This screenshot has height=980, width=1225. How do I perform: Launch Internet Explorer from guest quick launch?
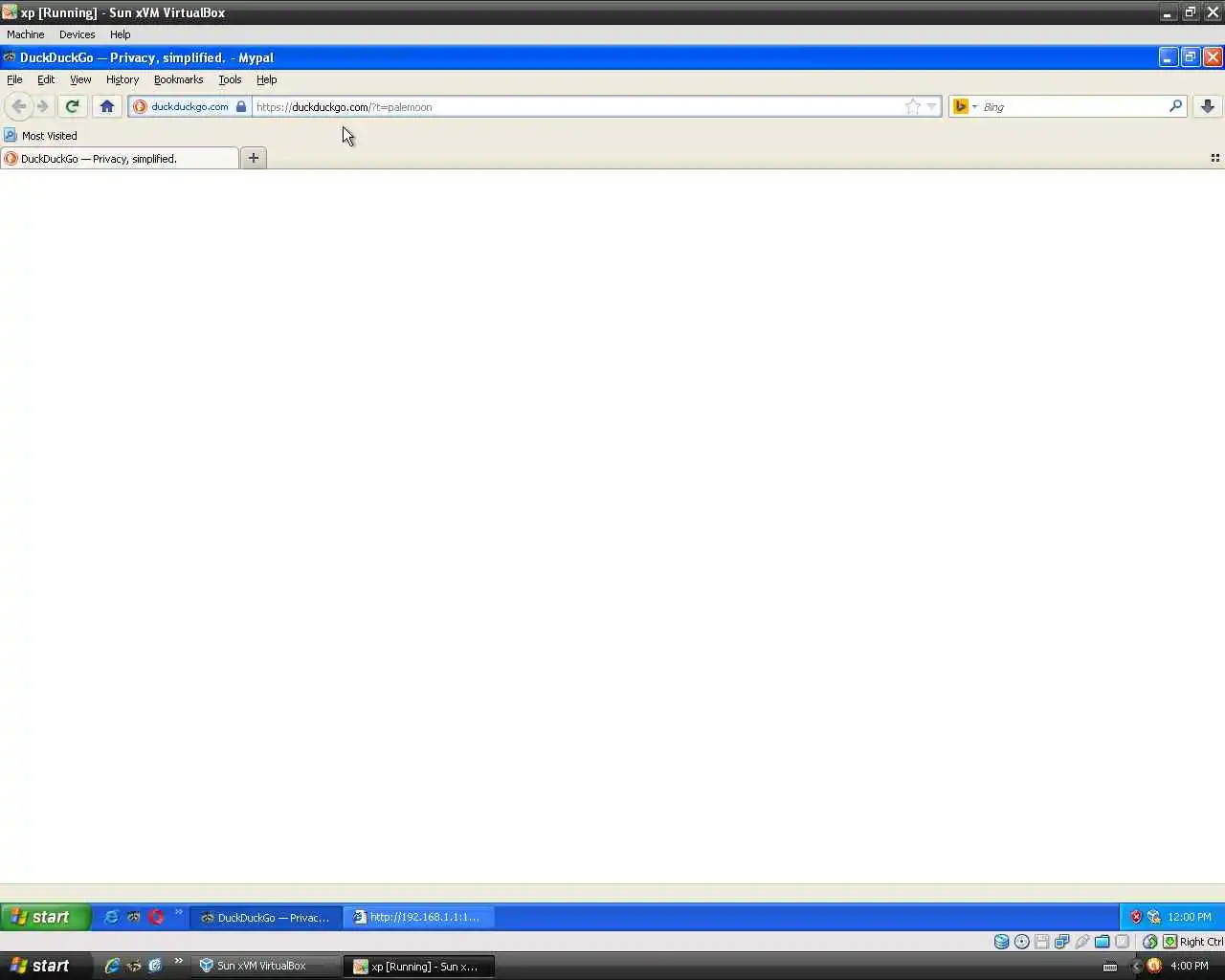pyautogui.click(x=111, y=917)
